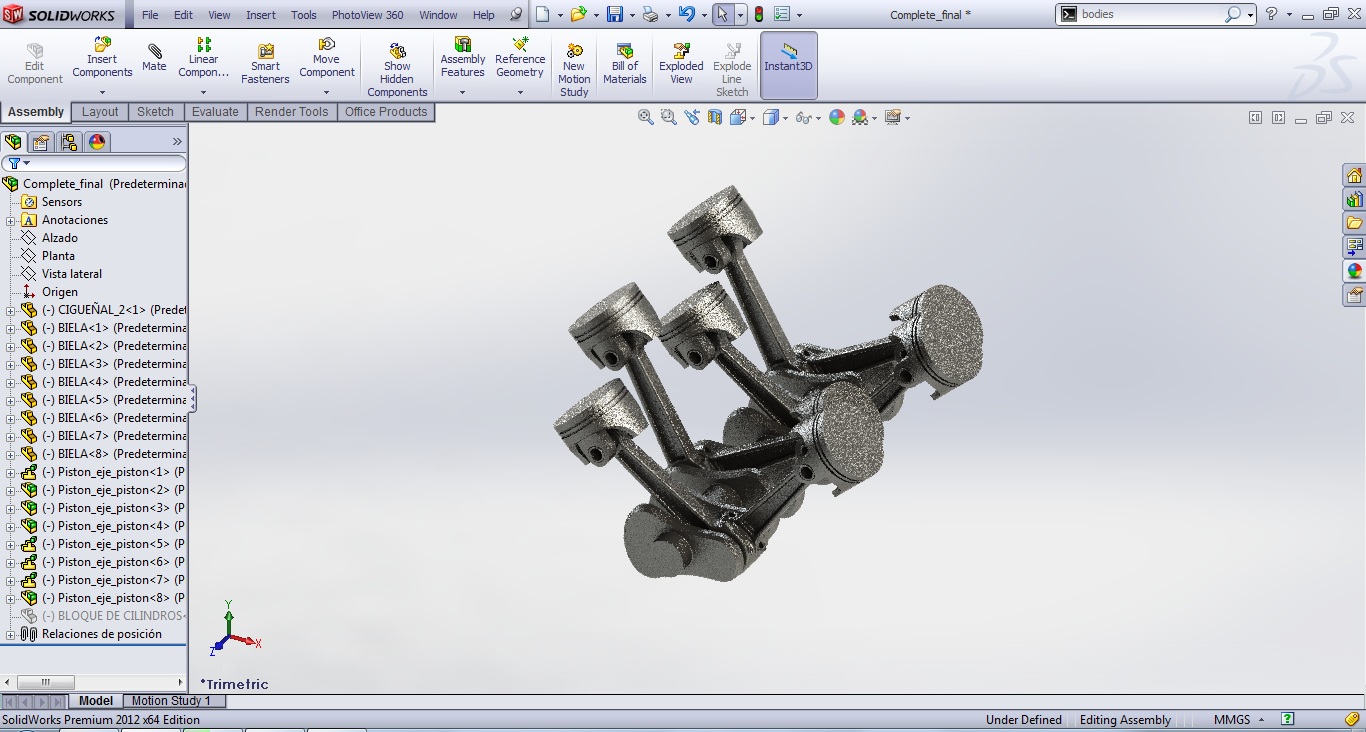Viewport: 1366px width, 732px height.
Task: Expand the BIELA<1> component
Action: pyautogui.click(x=10, y=329)
